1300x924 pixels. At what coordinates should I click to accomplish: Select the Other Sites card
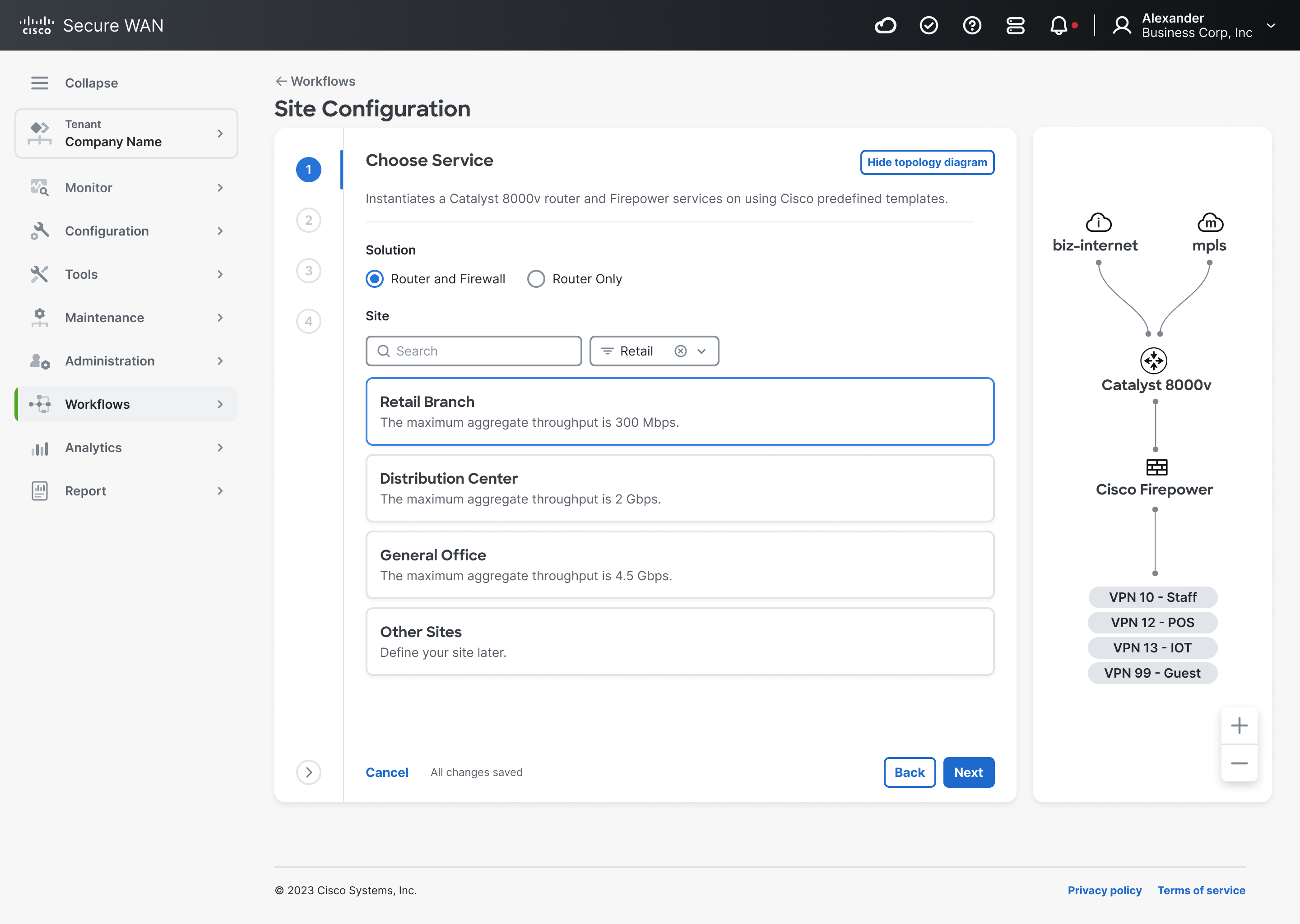pos(680,642)
